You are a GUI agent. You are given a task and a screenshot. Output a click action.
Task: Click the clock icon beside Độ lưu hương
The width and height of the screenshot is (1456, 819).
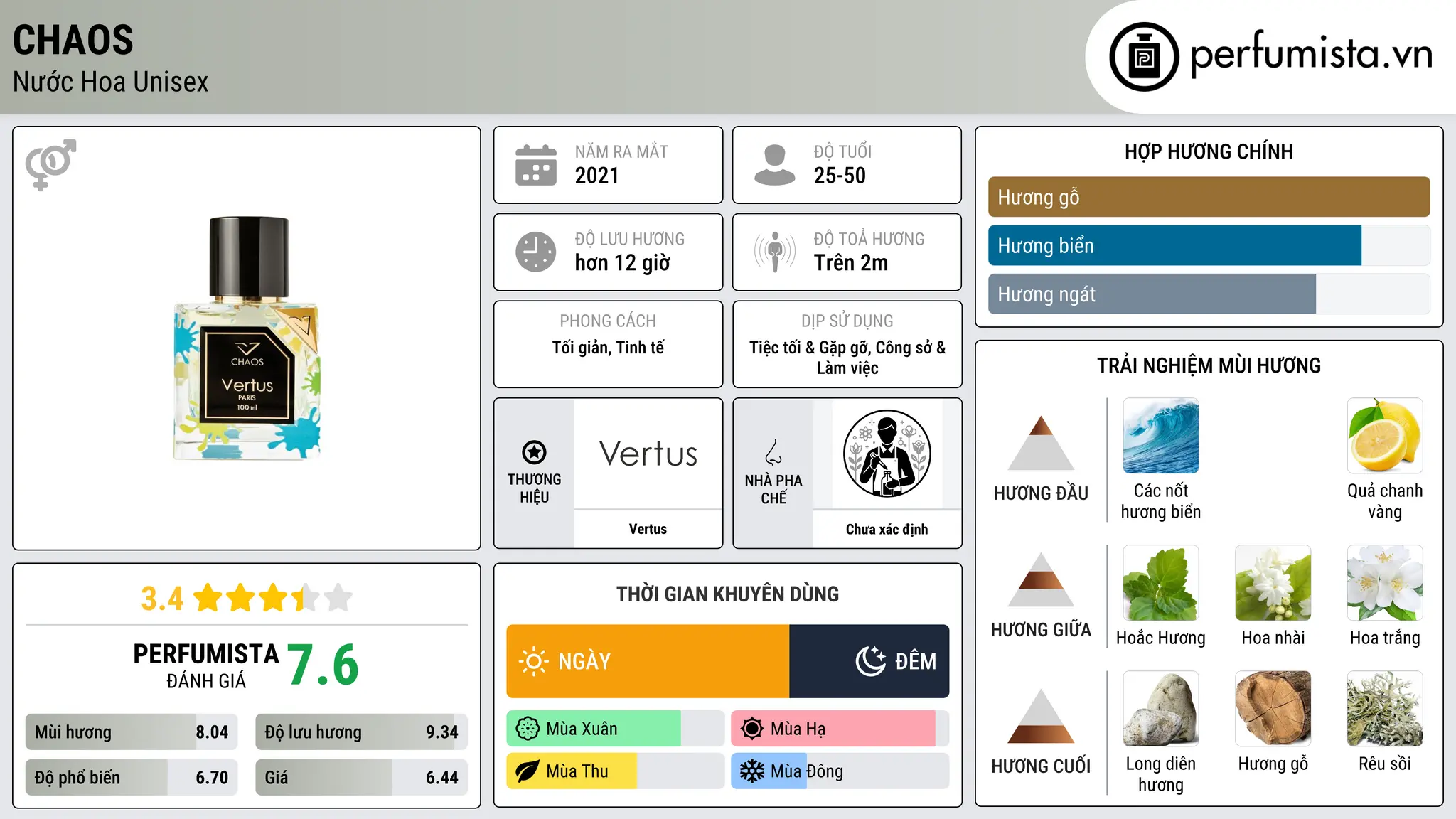(x=536, y=252)
